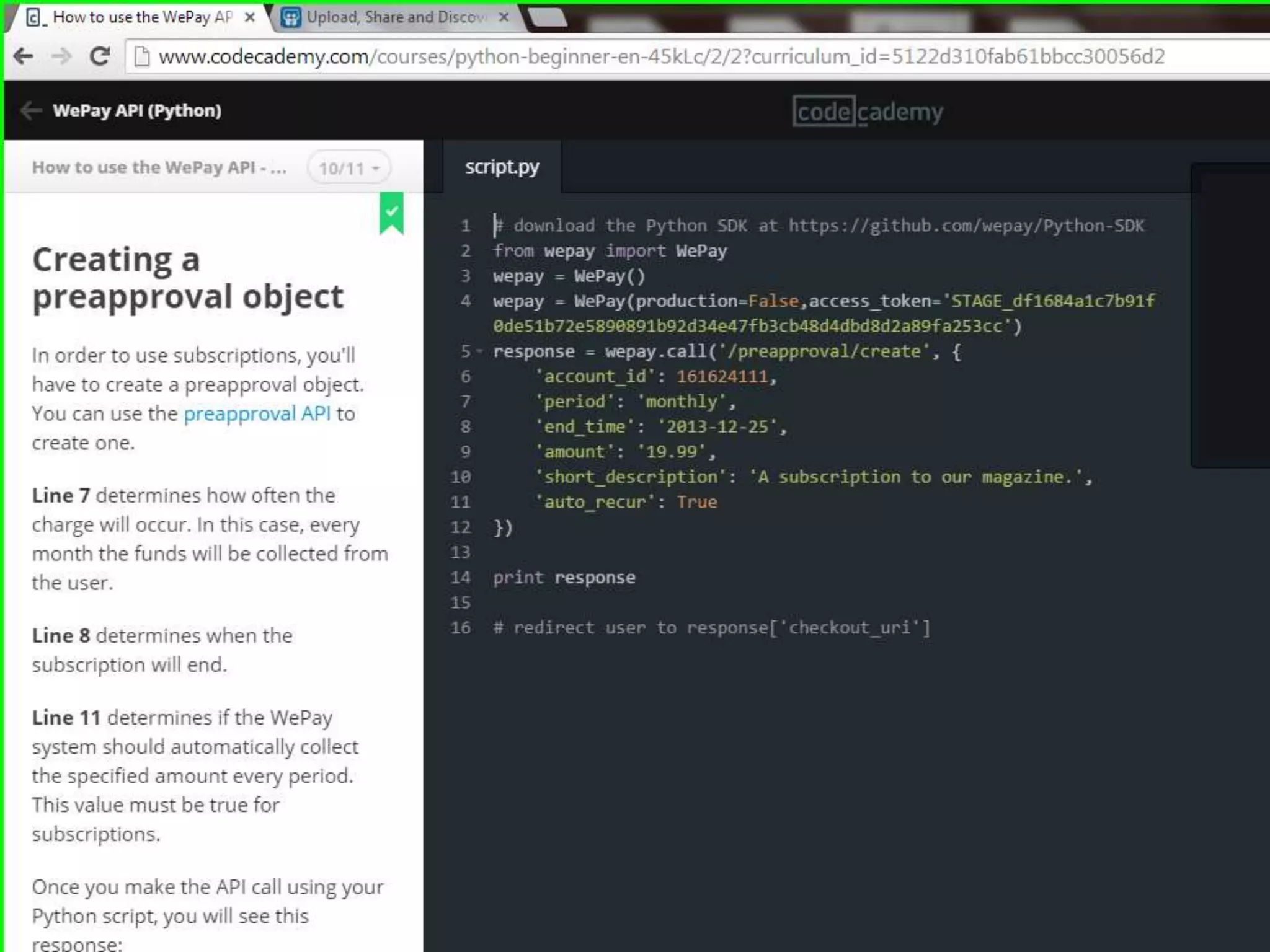Select the script.py editor tab
The height and width of the screenshot is (952, 1270).
pos(502,167)
